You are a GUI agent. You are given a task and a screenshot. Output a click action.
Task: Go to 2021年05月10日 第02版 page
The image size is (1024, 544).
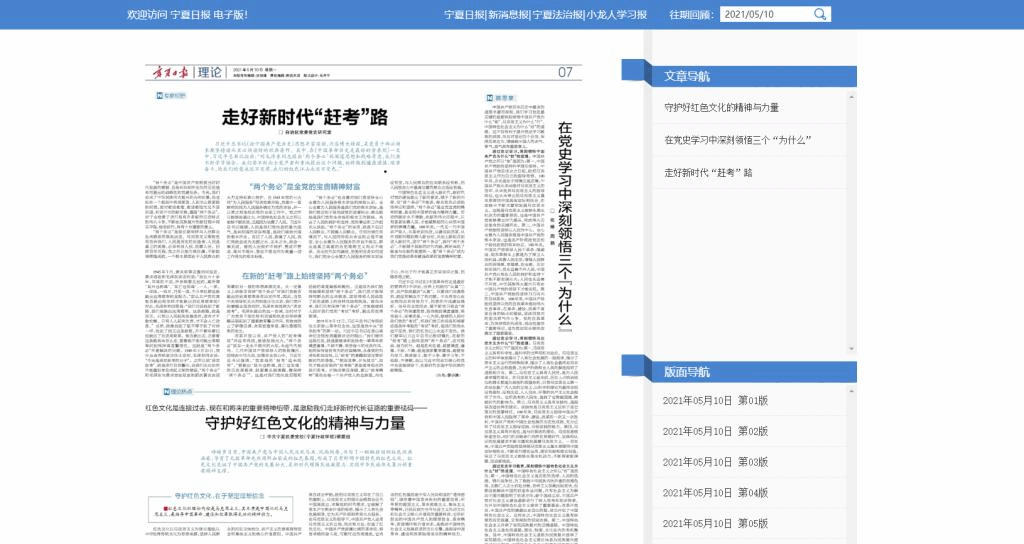click(715, 431)
